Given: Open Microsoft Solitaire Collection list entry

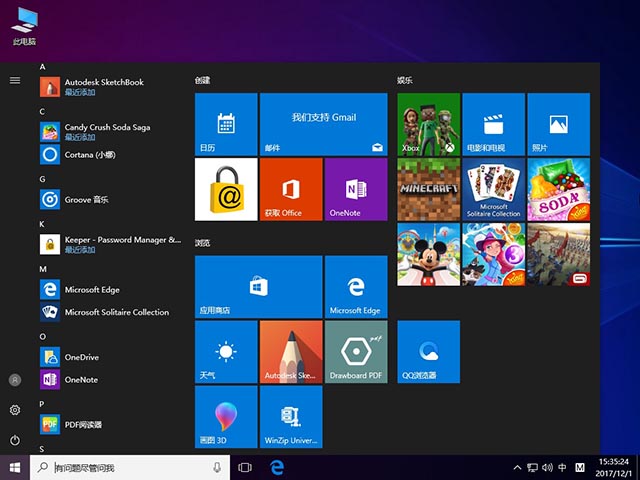Looking at the screenshot, I should [110, 312].
